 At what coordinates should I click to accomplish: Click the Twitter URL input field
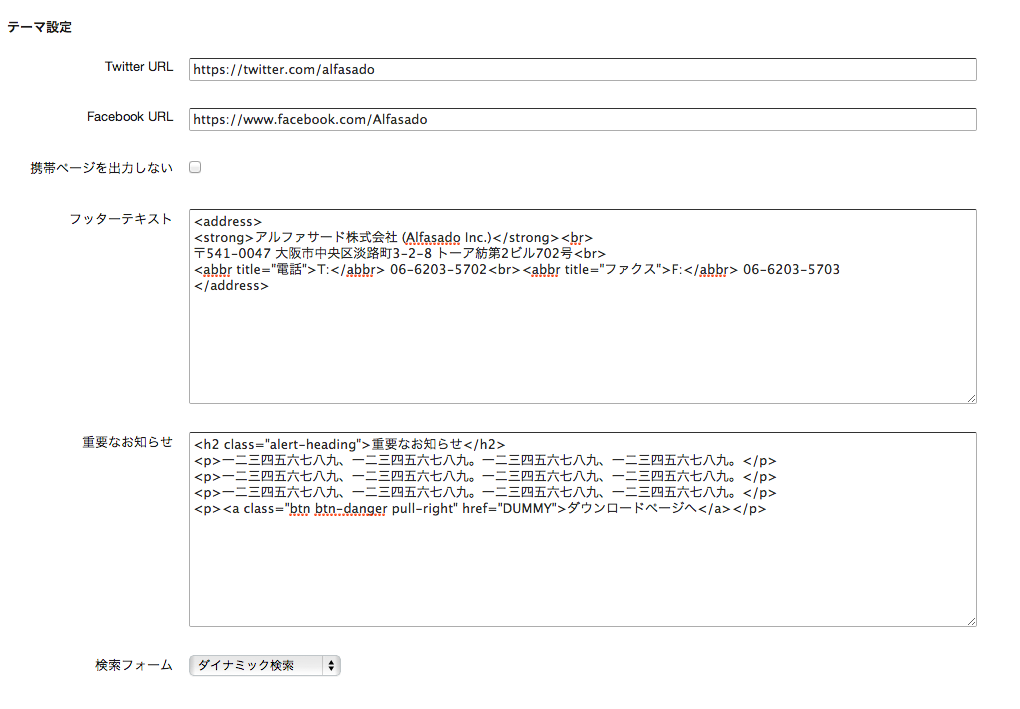[x=582, y=70]
